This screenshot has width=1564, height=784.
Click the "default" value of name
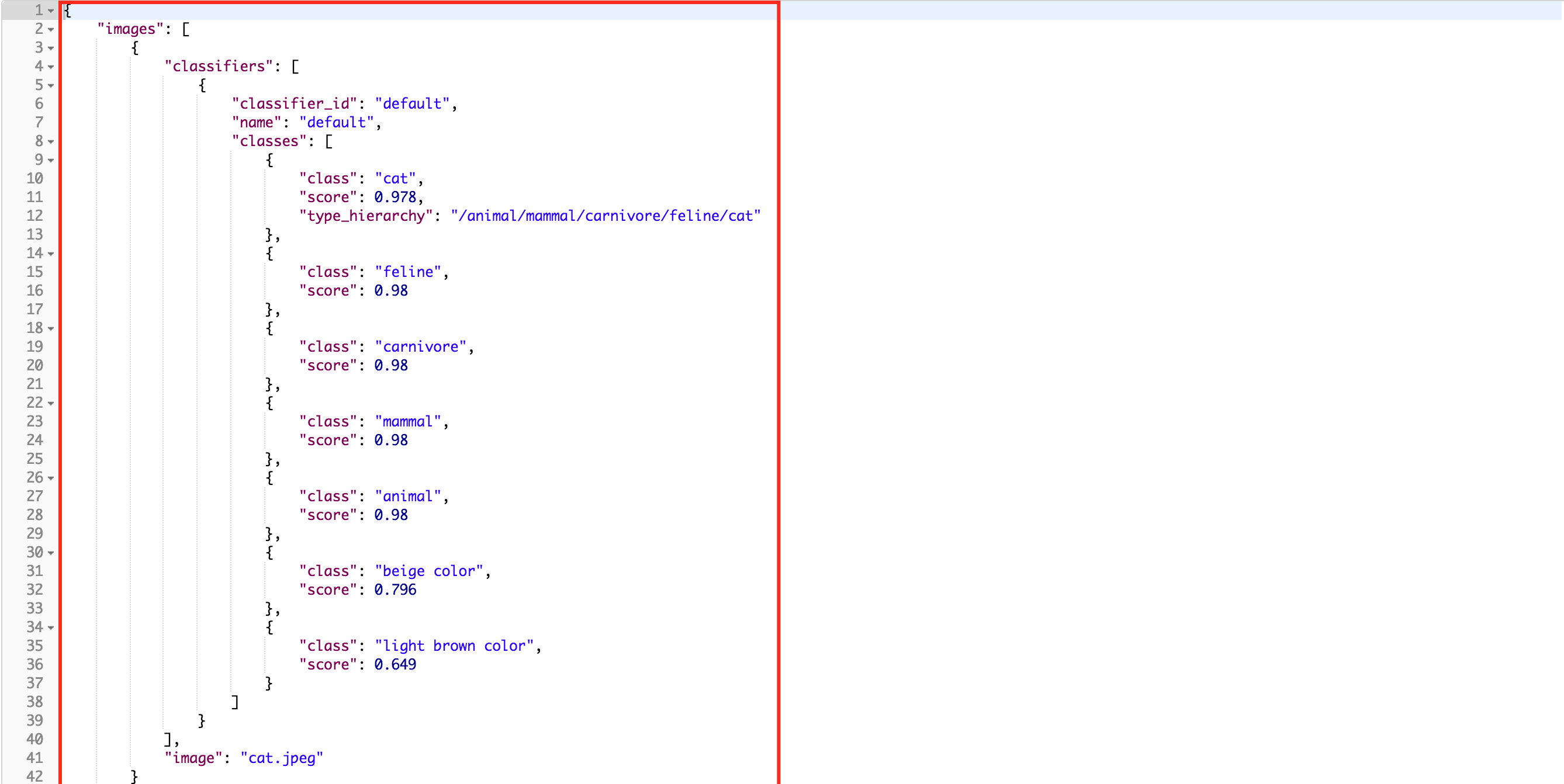337,123
